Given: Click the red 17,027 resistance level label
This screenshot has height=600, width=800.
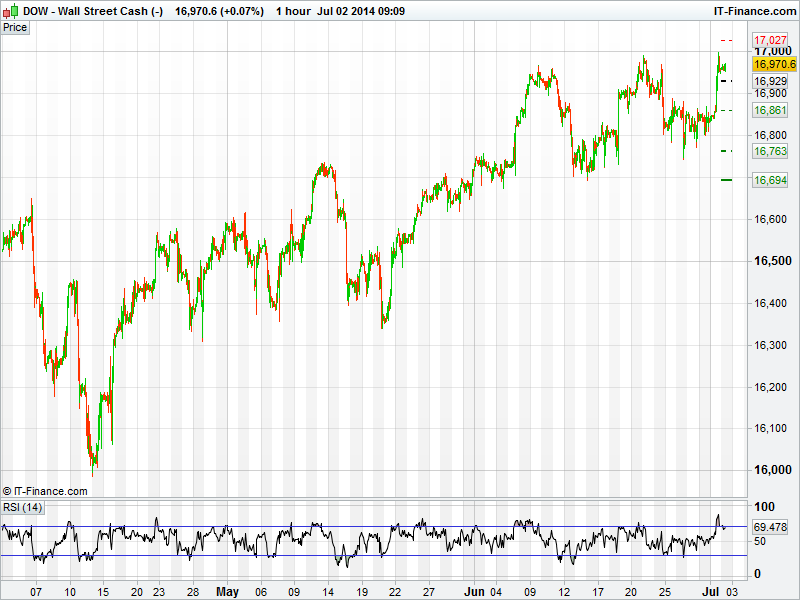Looking at the screenshot, I should pos(770,40).
